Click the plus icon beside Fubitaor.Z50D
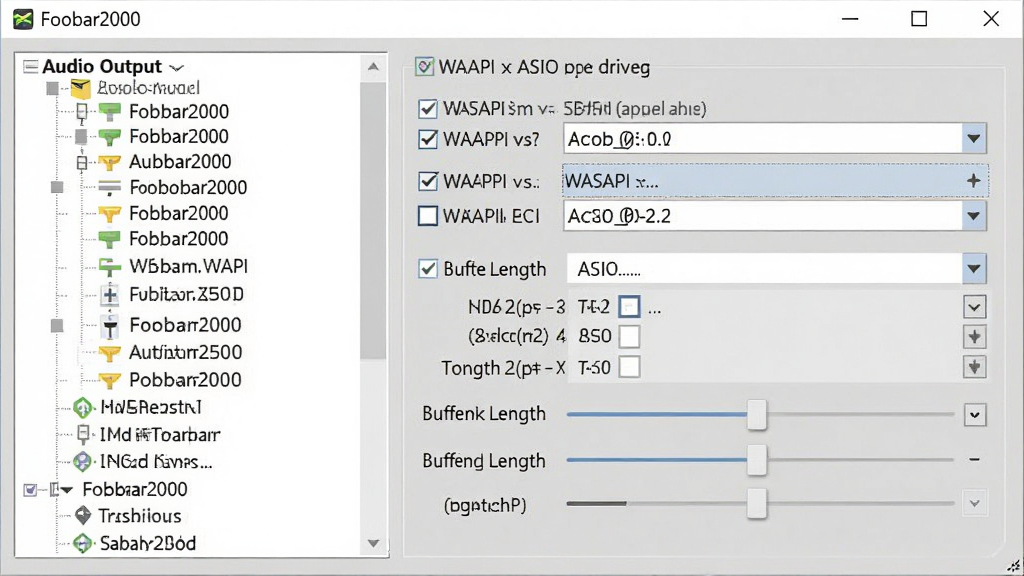This screenshot has height=576, width=1024. click(110, 295)
